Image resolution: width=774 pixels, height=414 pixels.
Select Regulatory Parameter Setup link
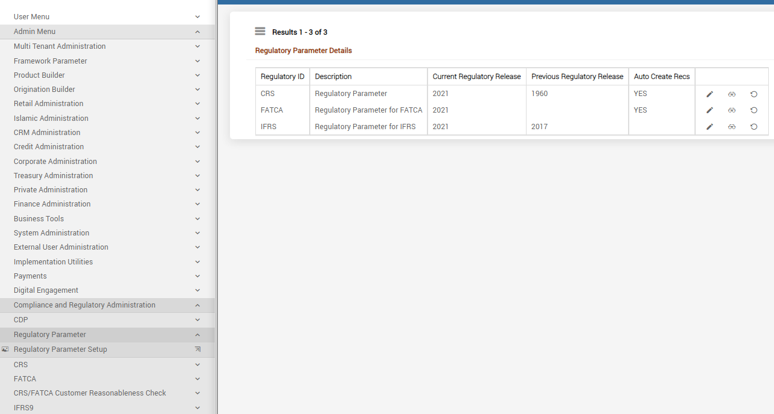point(60,349)
